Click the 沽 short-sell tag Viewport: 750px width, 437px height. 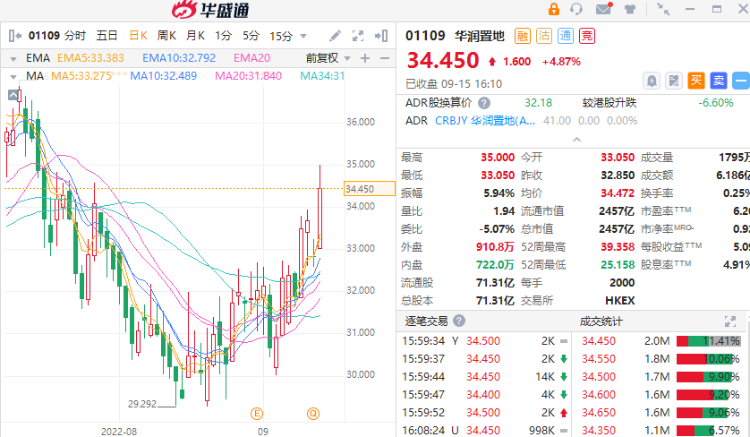[544, 36]
